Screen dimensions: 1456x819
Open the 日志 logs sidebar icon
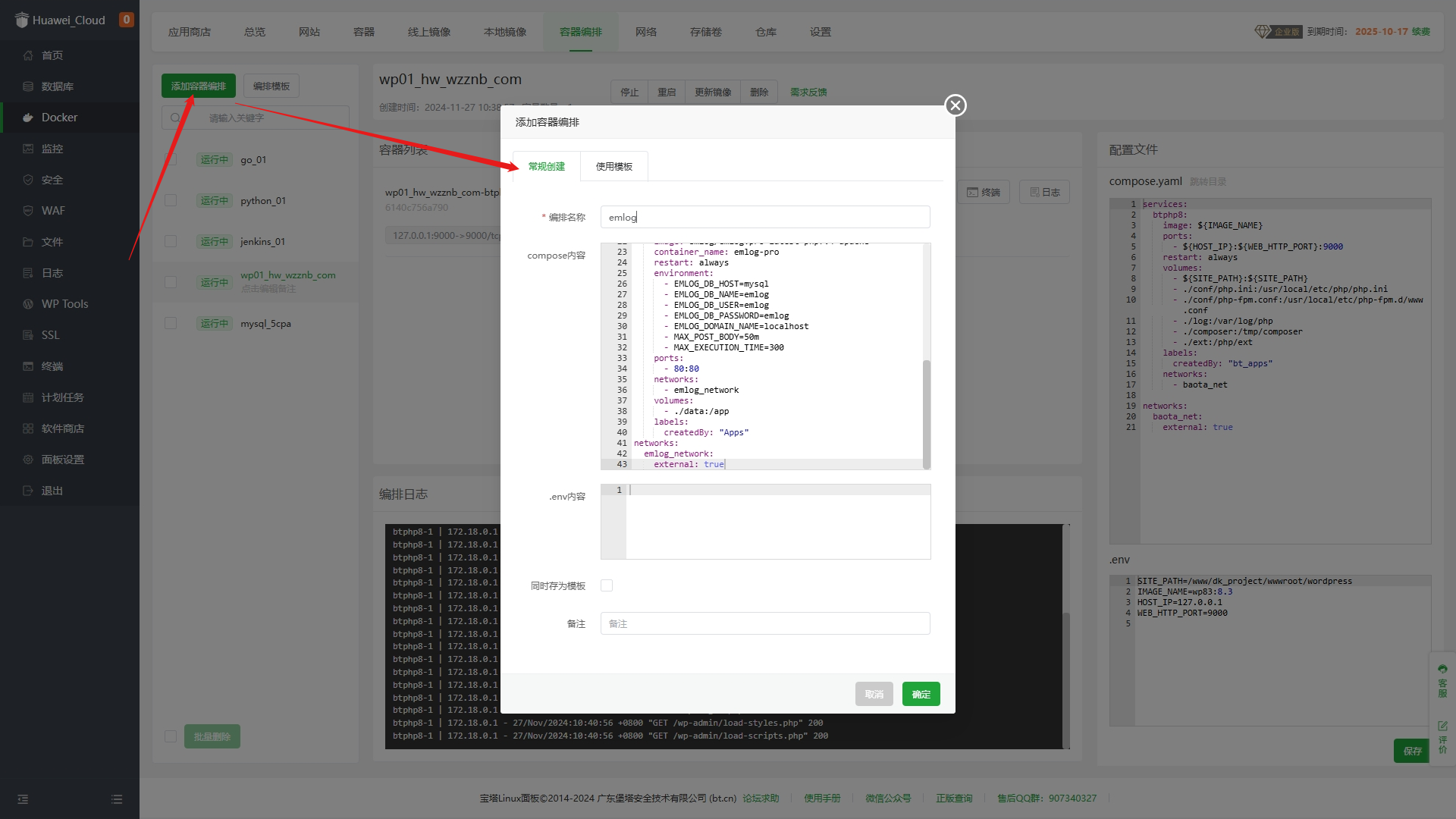tap(28, 273)
